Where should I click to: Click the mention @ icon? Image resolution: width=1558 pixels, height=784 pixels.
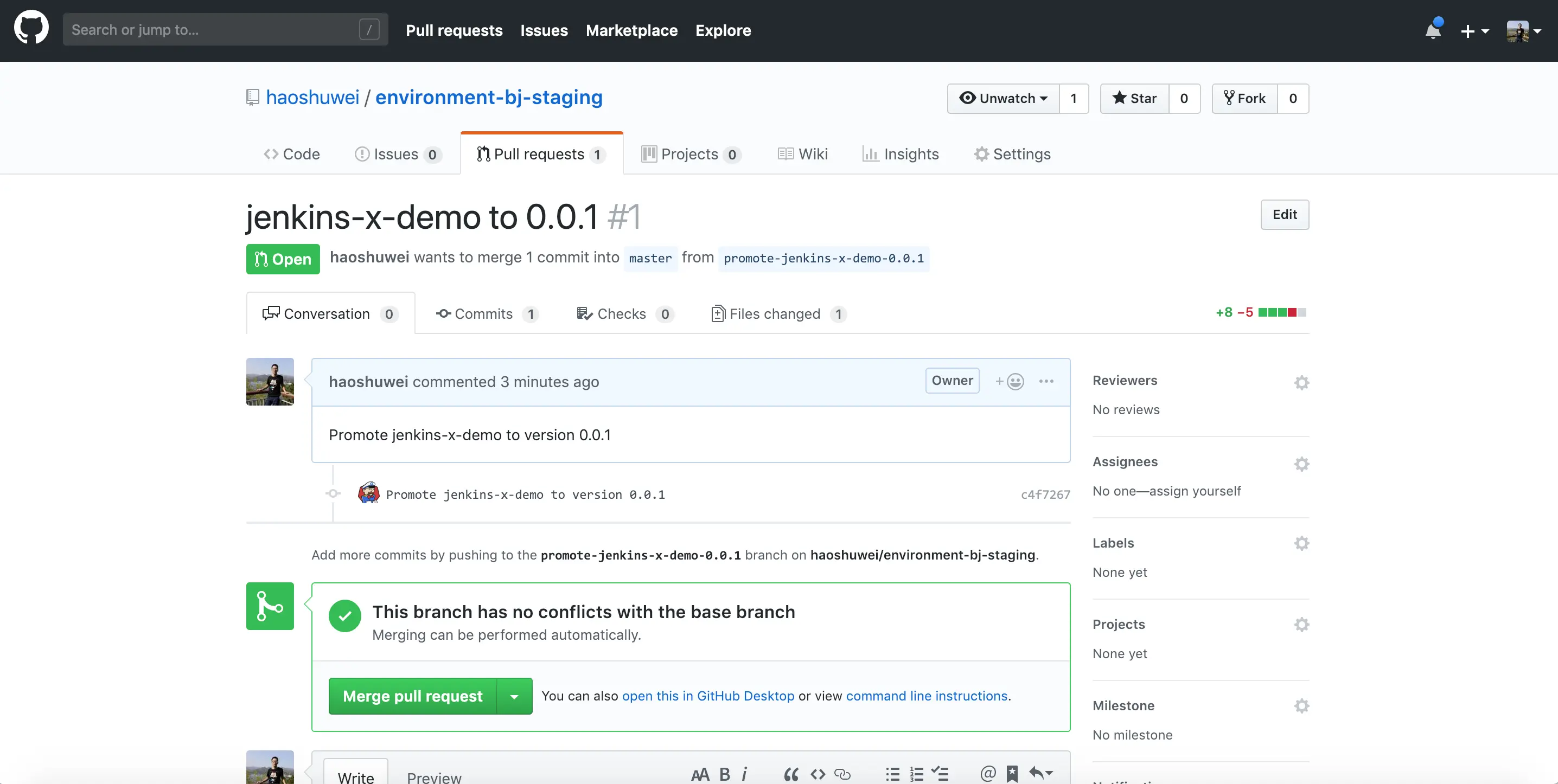pyautogui.click(x=988, y=773)
